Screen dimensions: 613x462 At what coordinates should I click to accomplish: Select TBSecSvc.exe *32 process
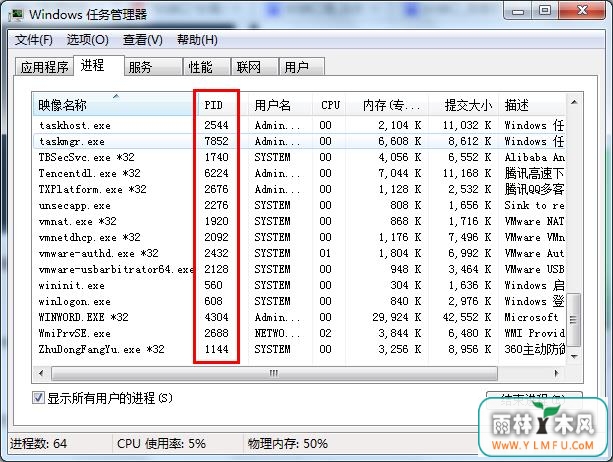point(299,157)
